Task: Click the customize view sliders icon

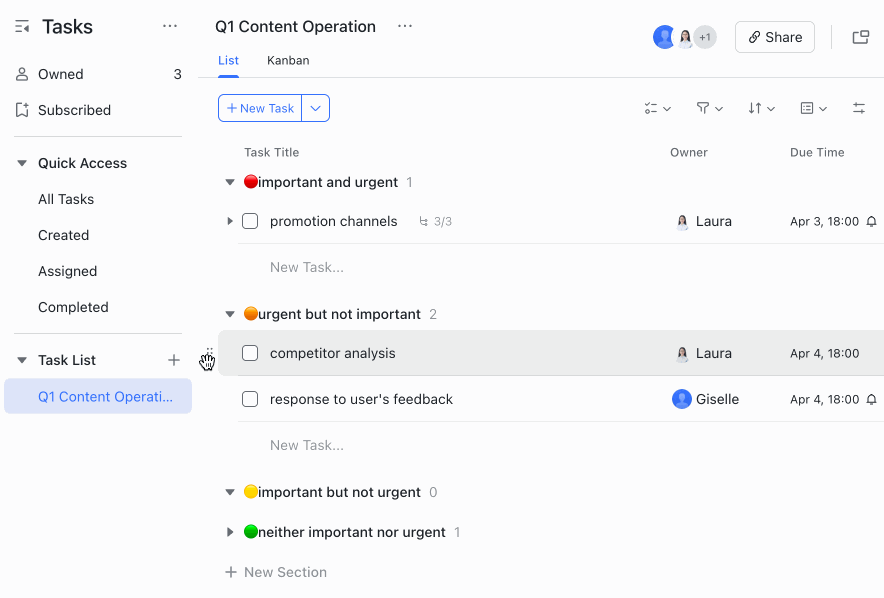Action: coord(859,107)
